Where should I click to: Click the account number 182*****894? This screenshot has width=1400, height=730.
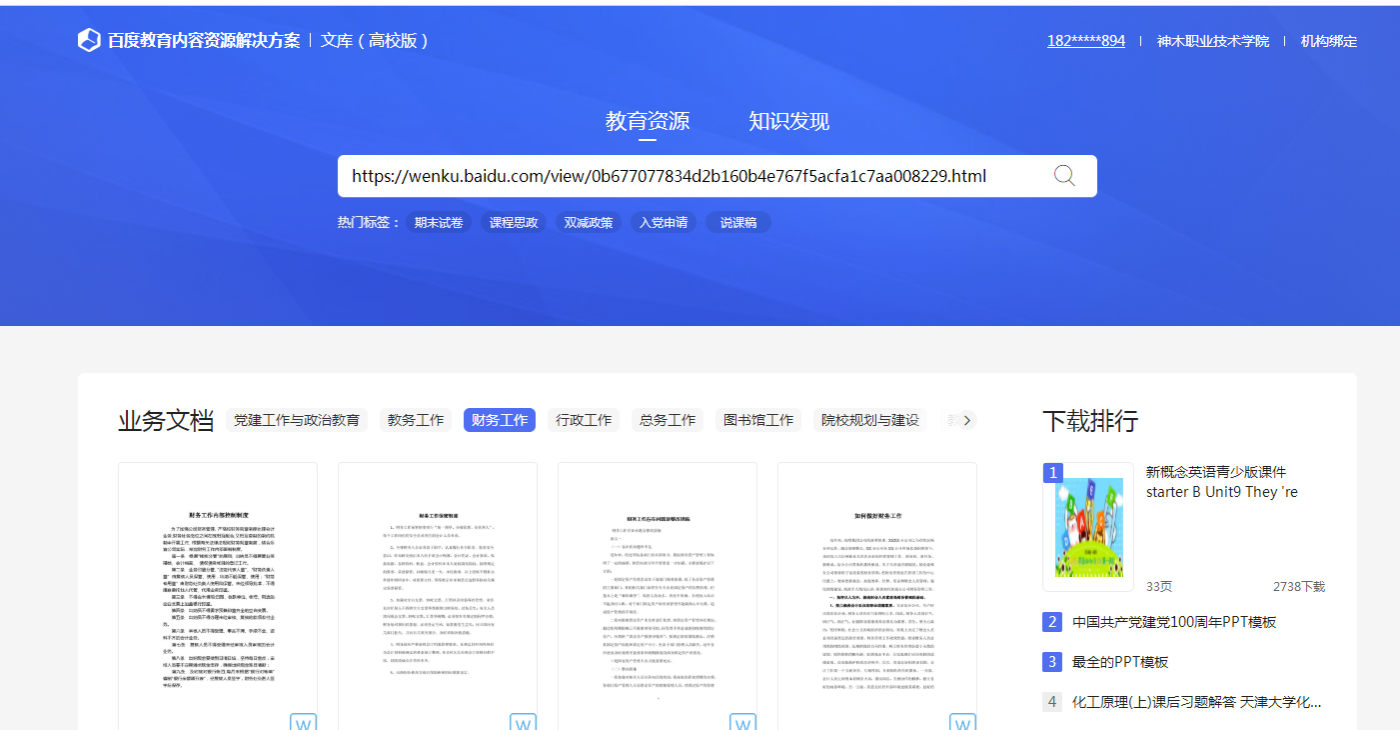point(1086,41)
